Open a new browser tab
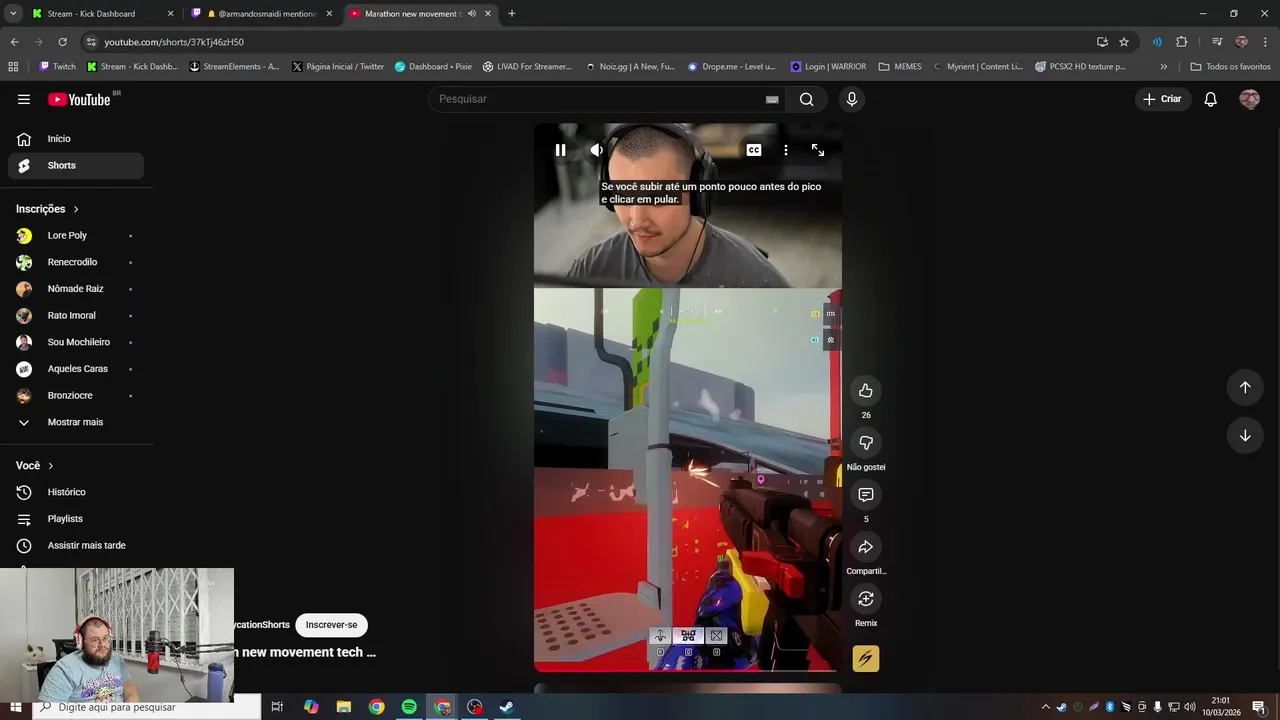This screenshot has height=720, width=1280. point(512,14)
